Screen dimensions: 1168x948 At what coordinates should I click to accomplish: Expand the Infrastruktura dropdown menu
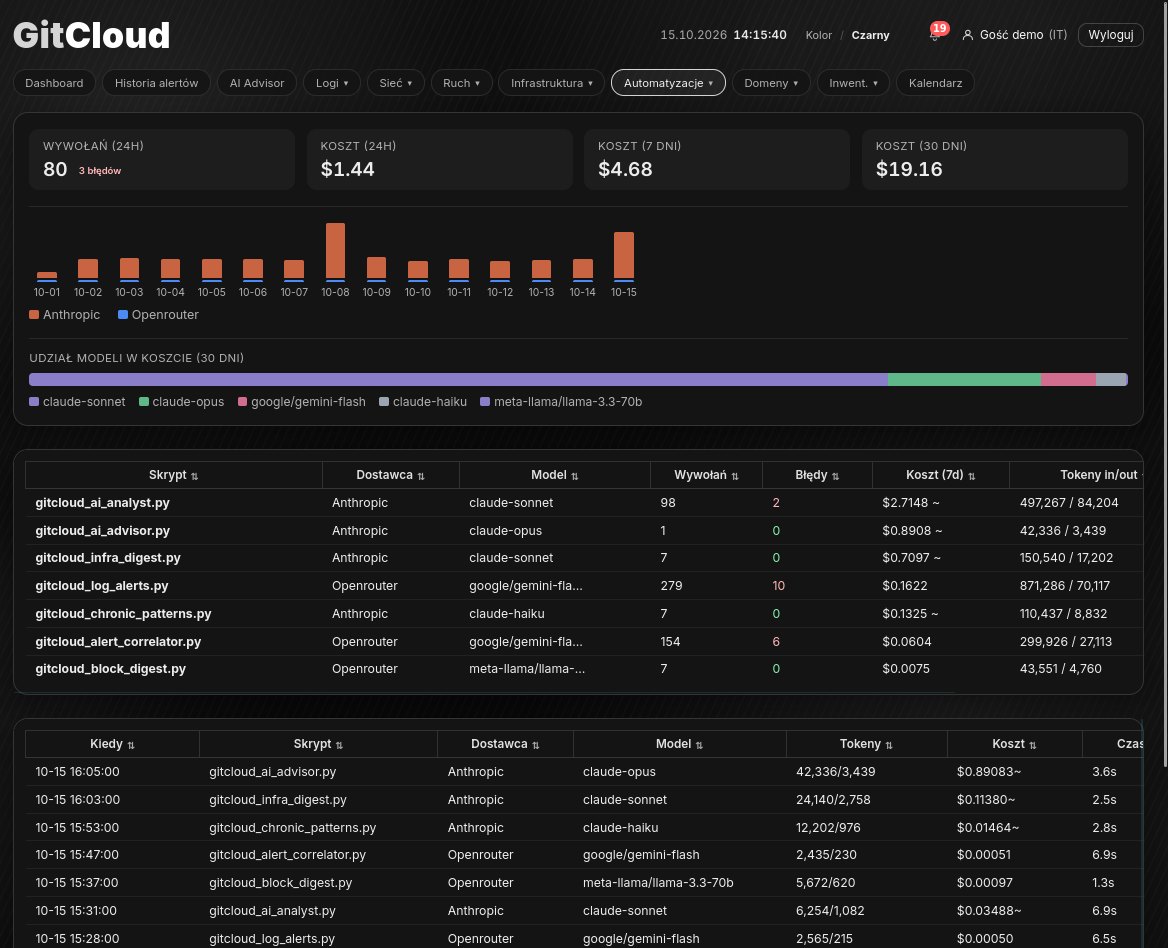(x=551, y=83)
